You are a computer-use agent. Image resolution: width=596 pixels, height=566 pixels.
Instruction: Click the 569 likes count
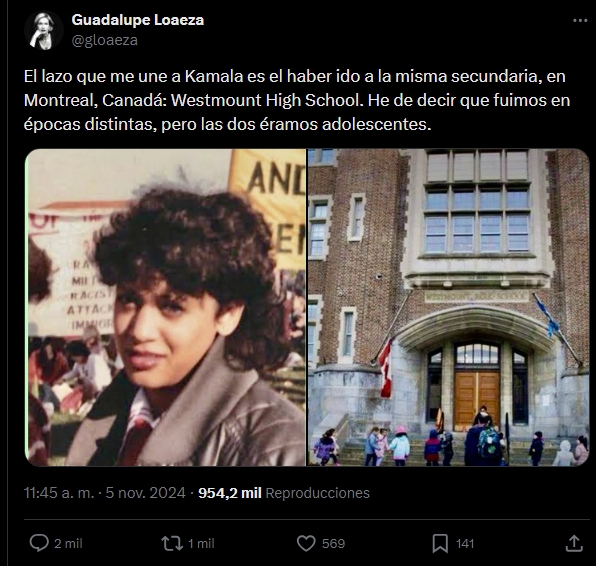coord(333,544)
